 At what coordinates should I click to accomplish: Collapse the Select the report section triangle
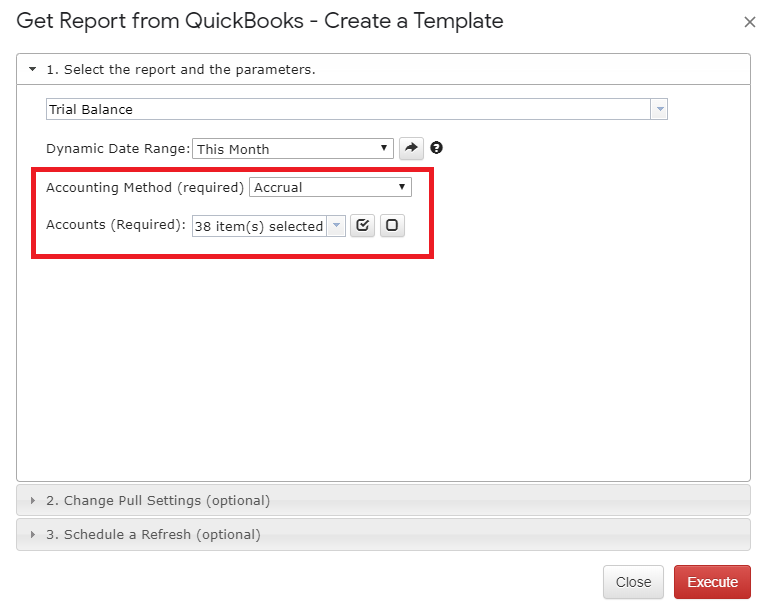click(32, 69)
